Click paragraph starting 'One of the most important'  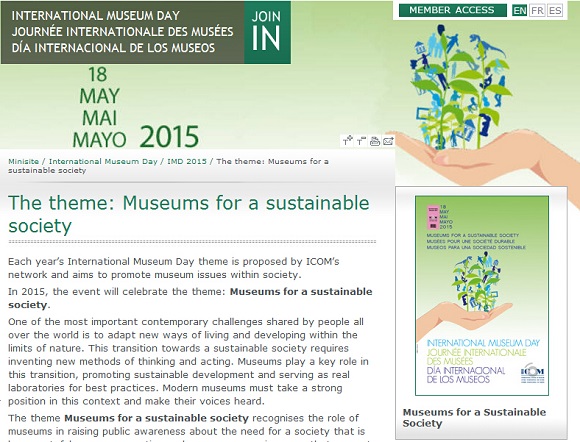tap(188, 361)
